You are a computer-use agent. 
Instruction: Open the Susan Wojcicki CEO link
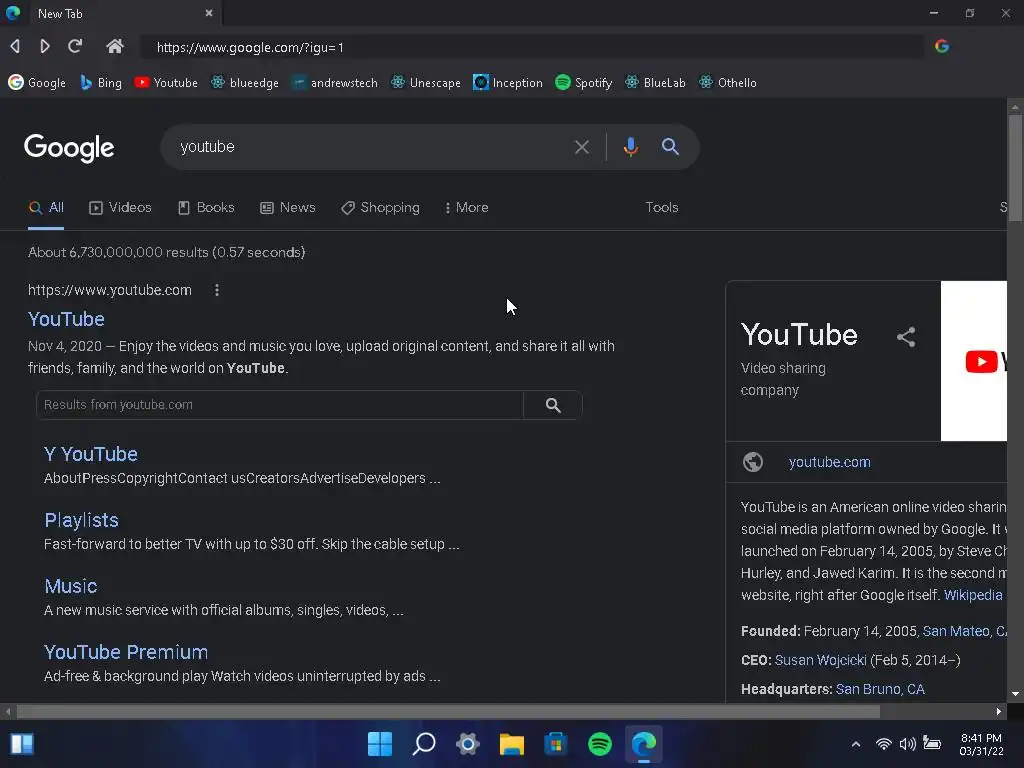(820, 660)
